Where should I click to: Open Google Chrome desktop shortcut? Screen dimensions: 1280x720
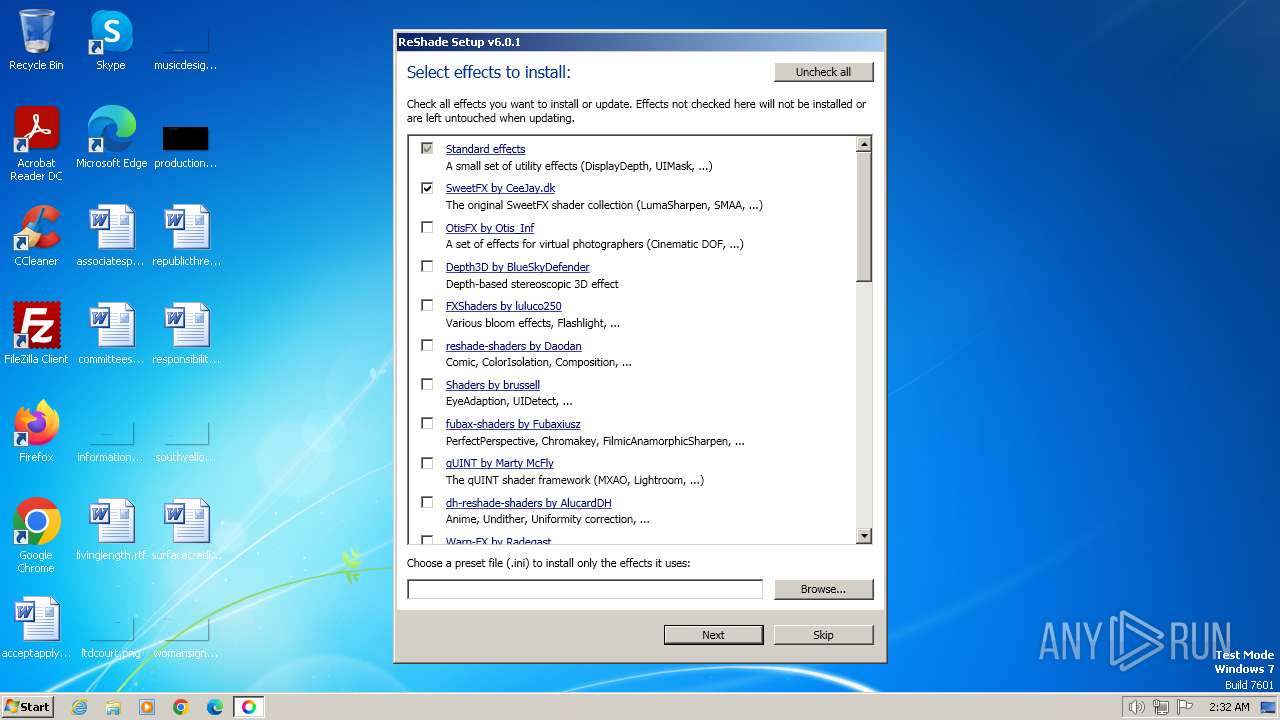pos(36,535)
